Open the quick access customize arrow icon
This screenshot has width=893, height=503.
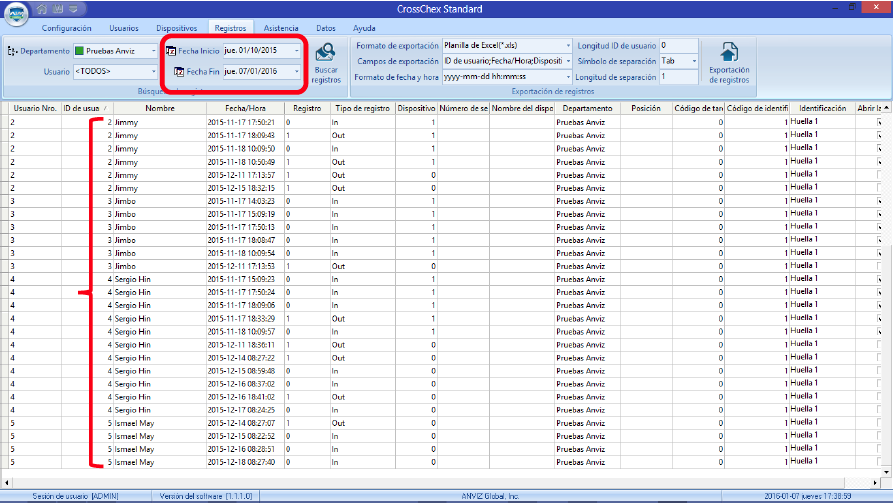(x=73, y=9)
